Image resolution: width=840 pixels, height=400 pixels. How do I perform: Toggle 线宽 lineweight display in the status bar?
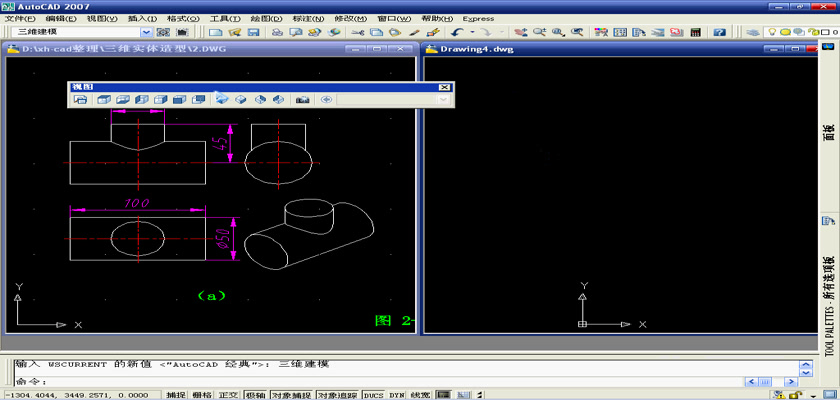tap(421, 395)
